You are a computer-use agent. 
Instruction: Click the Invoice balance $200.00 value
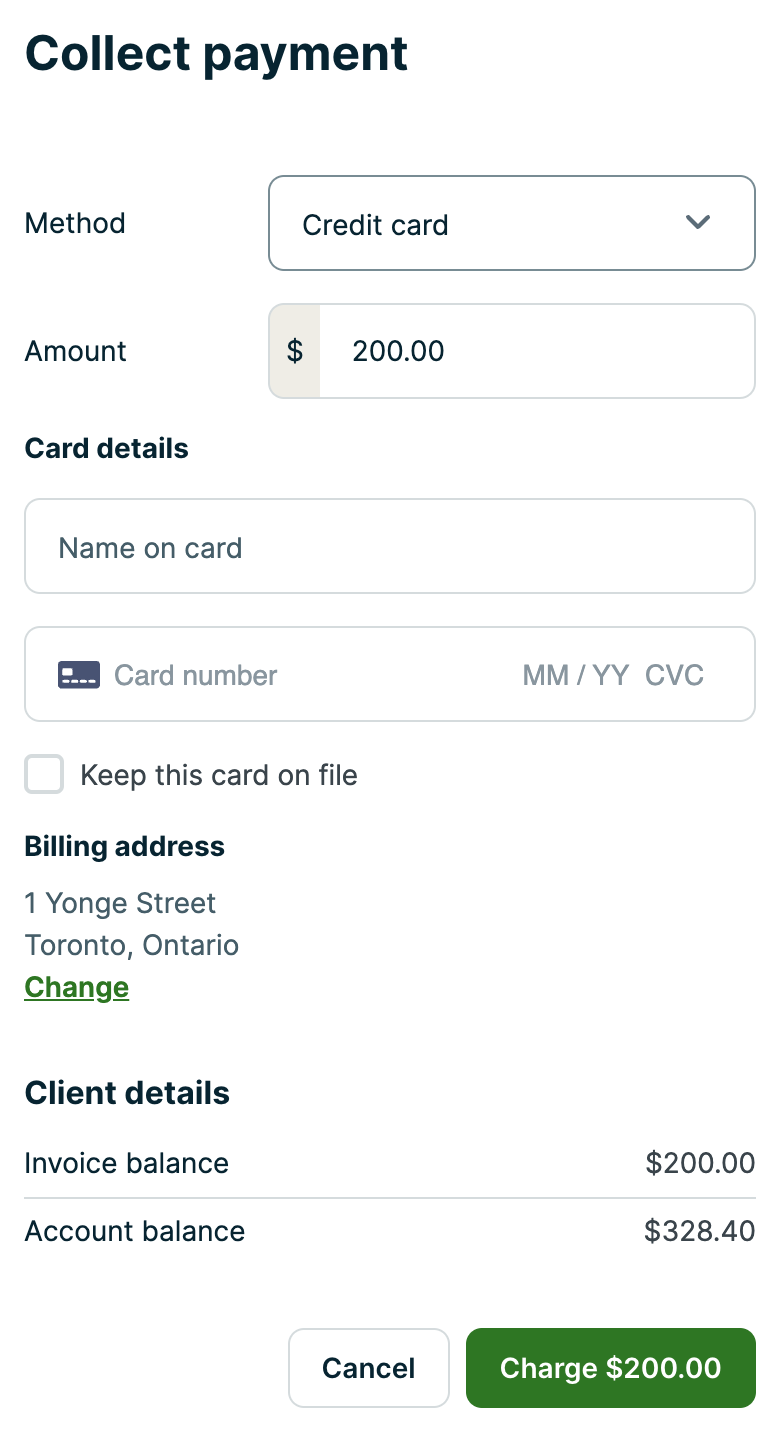(700, 1164)
